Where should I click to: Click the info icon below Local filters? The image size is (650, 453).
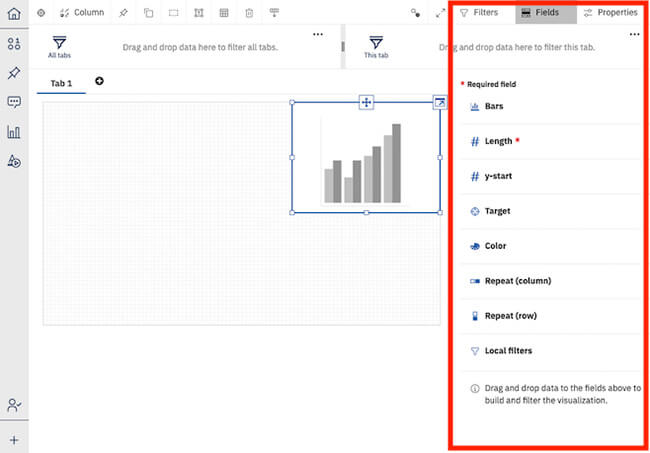475,388
